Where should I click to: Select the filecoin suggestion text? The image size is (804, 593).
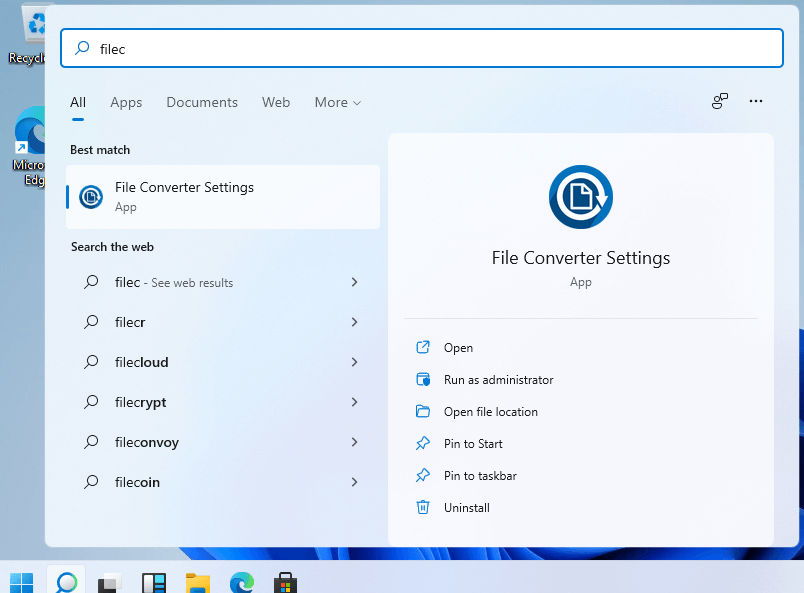tap(137, 482)
